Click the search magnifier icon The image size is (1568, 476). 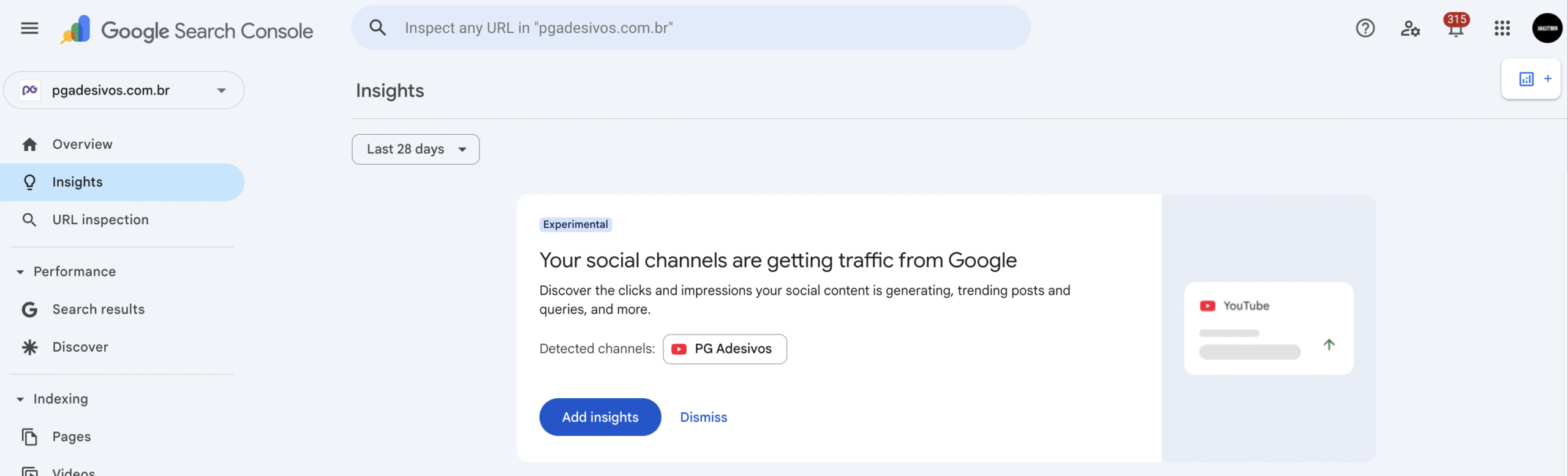[378, 28]
